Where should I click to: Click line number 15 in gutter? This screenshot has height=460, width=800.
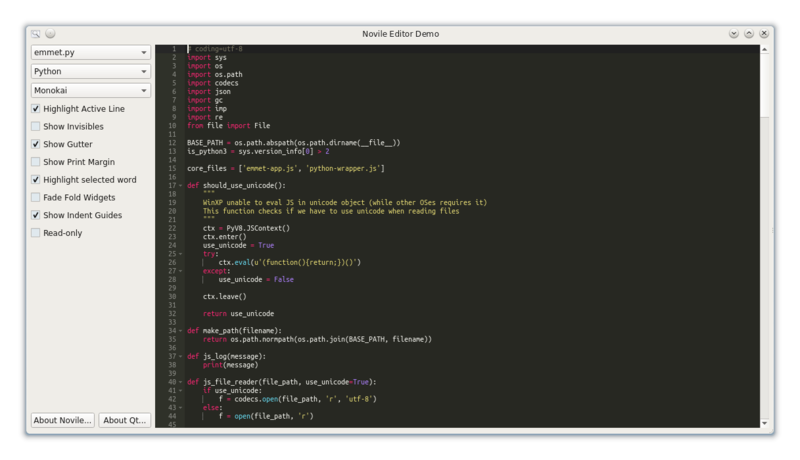click(172, 168)
